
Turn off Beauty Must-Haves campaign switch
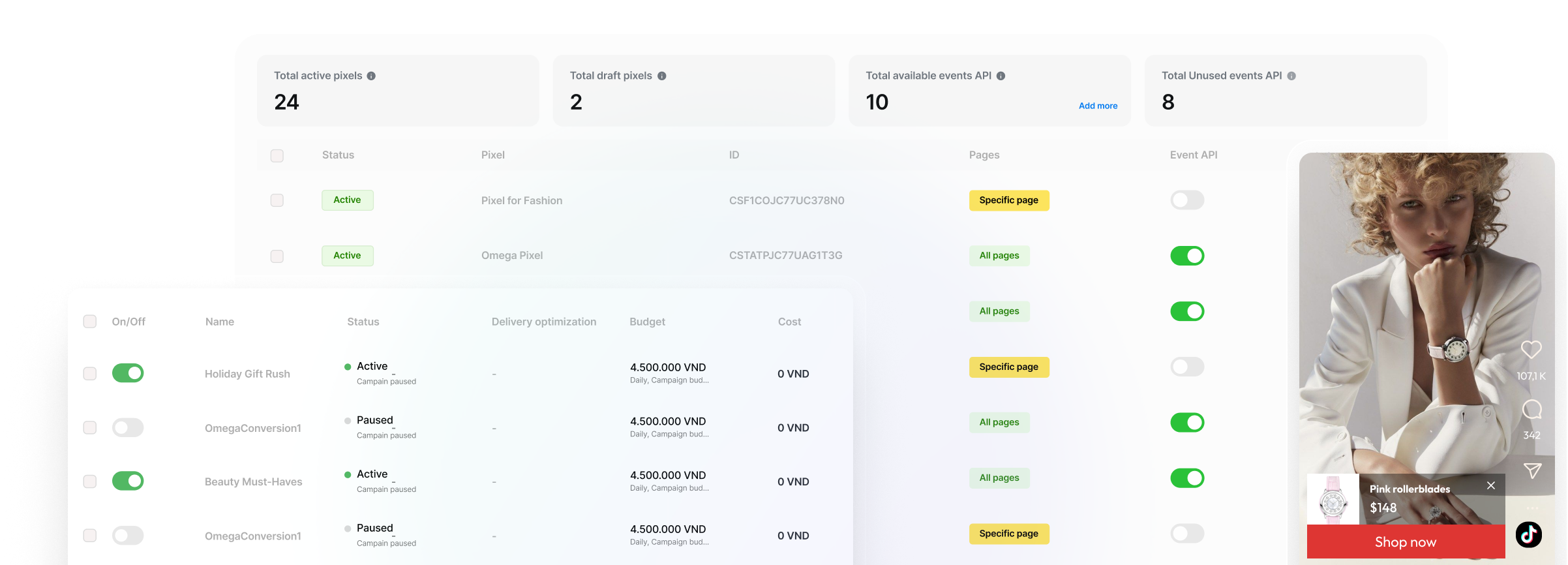tap(128, 481)
